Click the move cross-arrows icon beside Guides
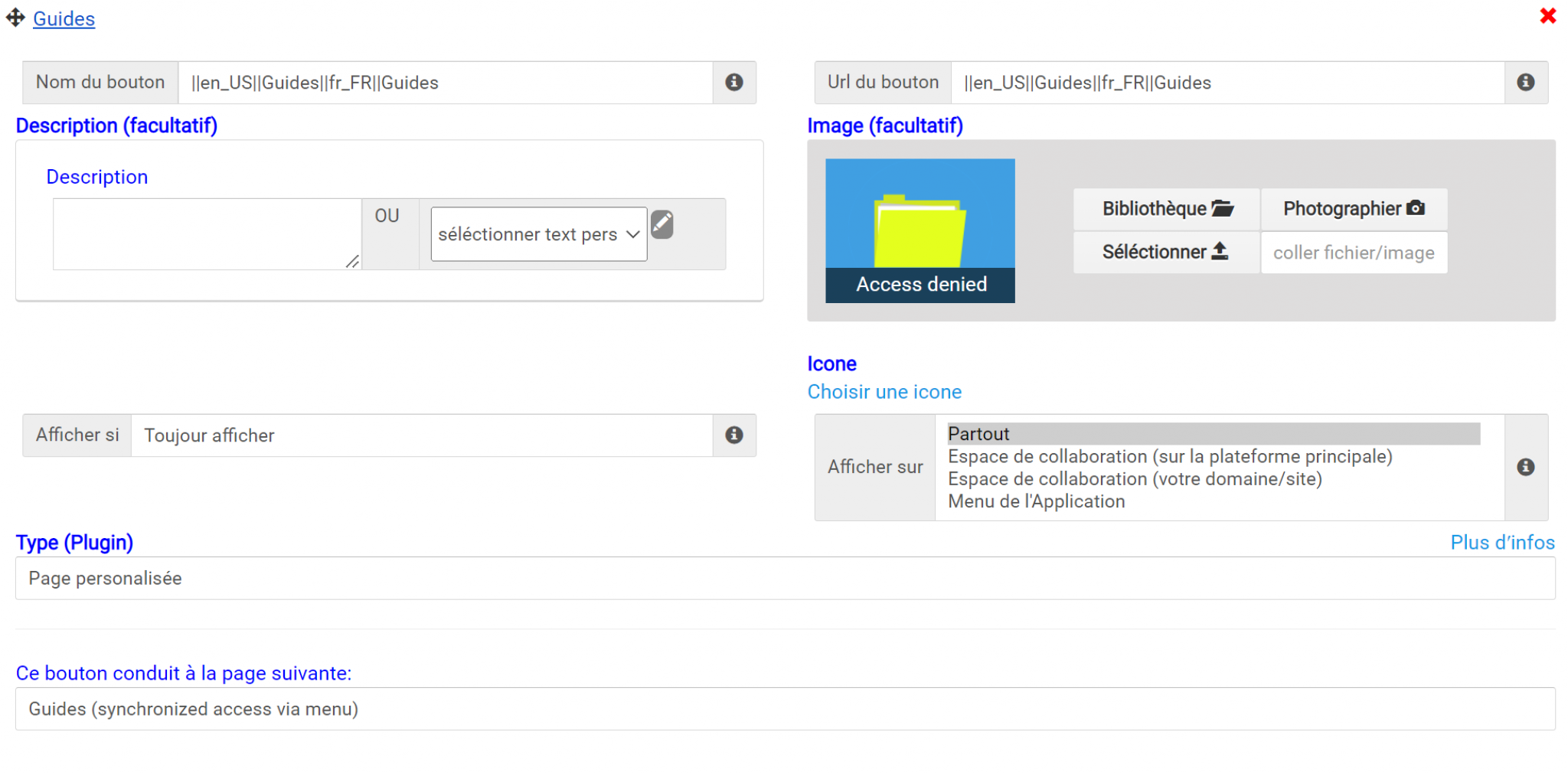Viewport: 1568px width, 773px height. (15, 18)
